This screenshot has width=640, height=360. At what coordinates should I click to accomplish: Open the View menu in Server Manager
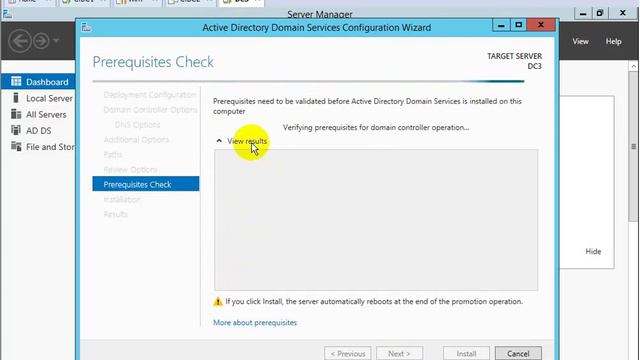click(x=580, y=41)
